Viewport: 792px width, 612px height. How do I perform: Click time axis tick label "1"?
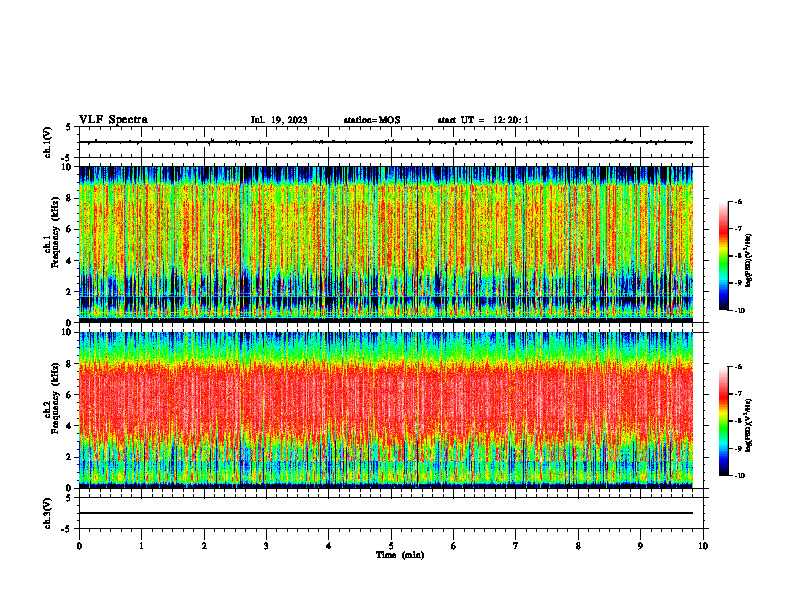[141, 546]
